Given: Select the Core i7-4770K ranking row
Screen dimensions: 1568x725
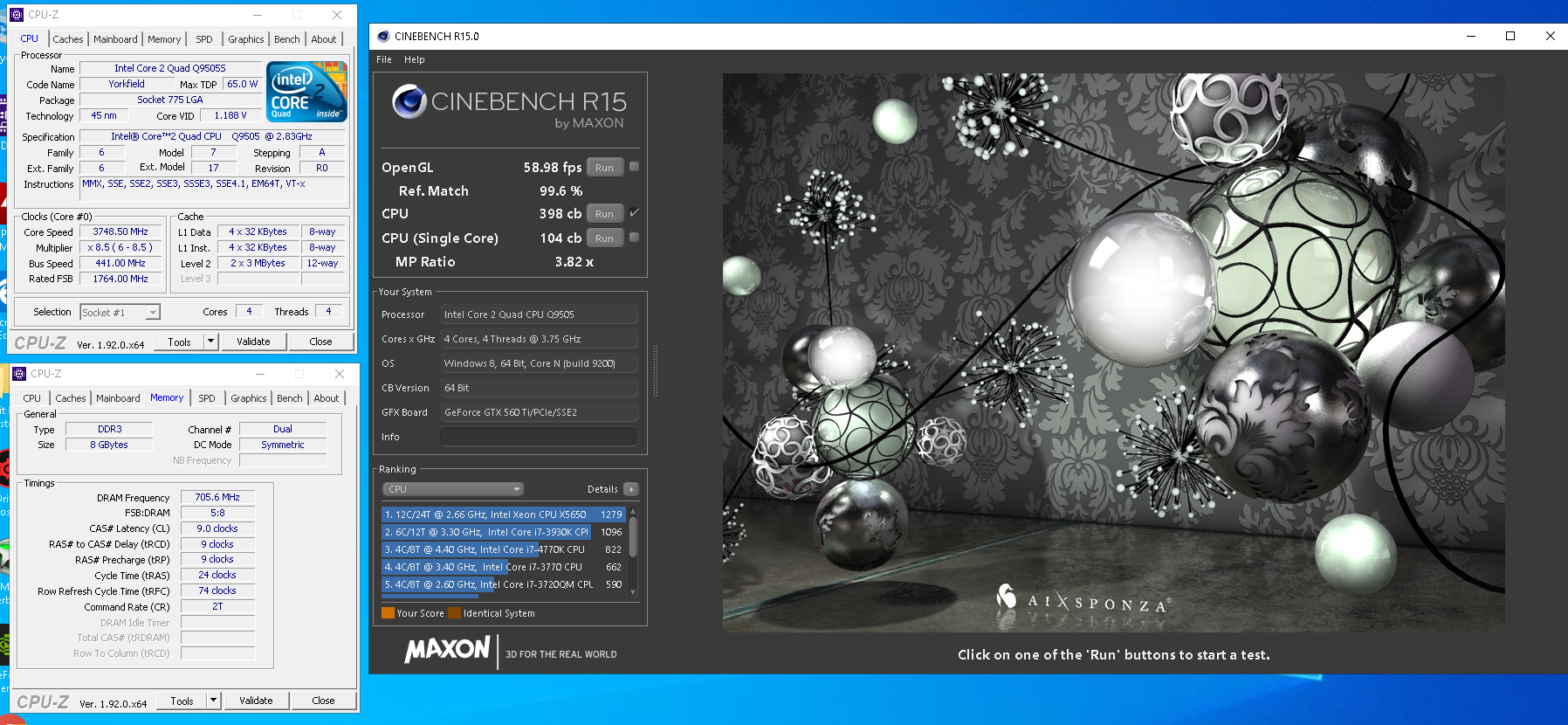Looking at the screenshot, I should (x=504, y=549).
